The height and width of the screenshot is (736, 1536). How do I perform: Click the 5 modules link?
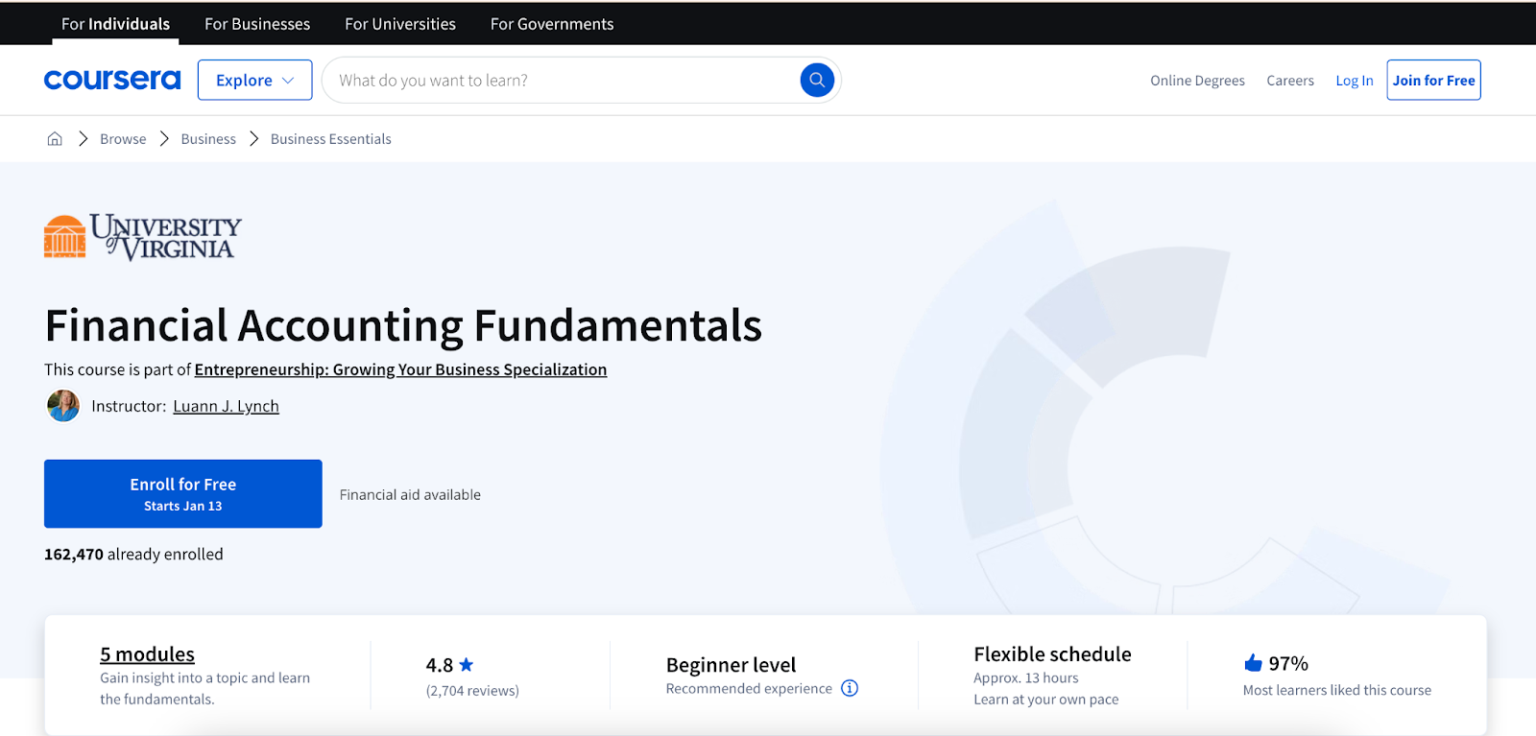pos(147,654)
